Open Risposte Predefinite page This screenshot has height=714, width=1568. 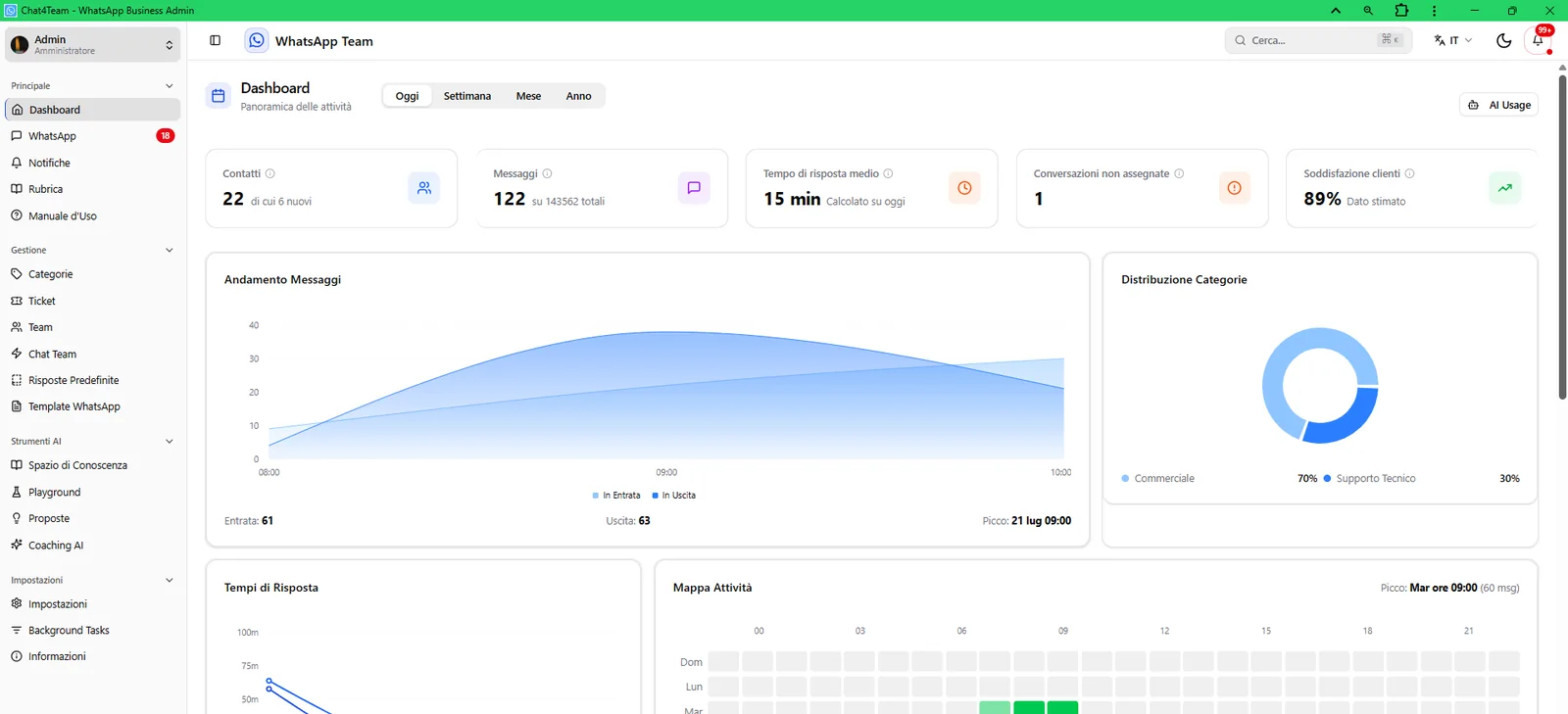[x=93, y=380]
